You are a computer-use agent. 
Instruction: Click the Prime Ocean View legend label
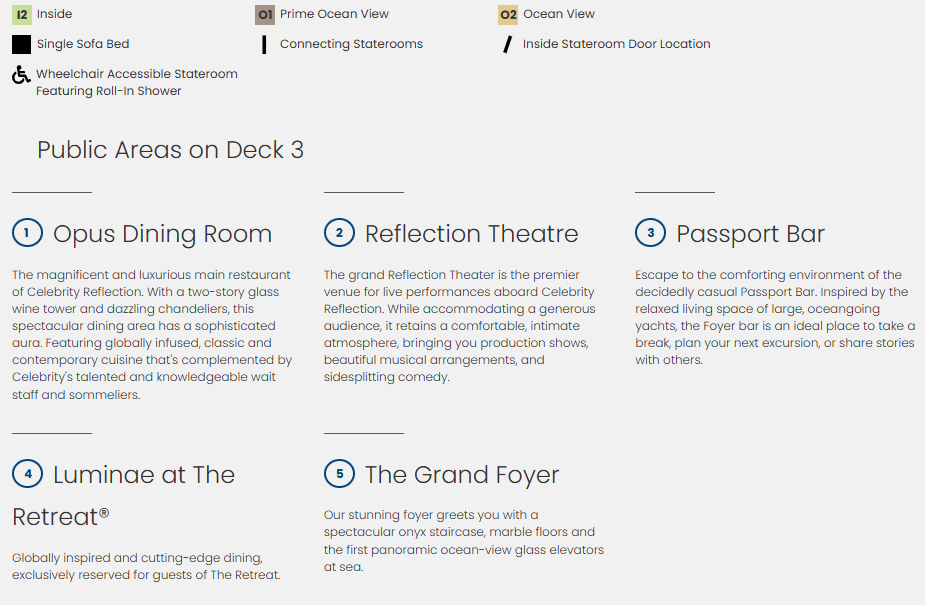tap(334, 15)
